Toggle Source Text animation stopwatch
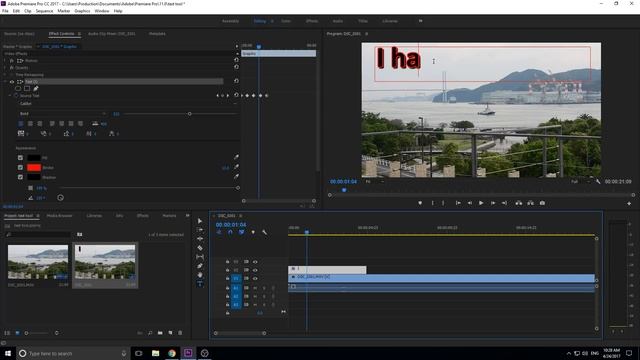Screen dimensions: 640x360 pyautogui.click(x=16, y=96)
